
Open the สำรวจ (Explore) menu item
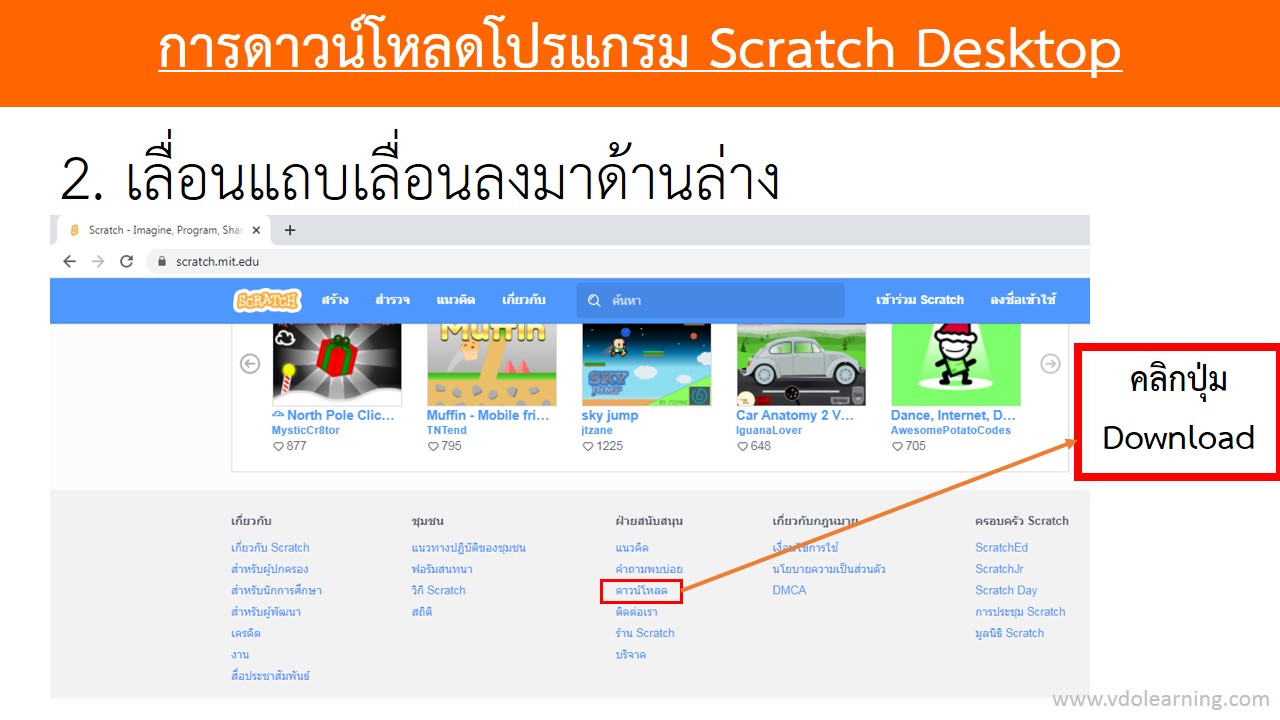tap(392, 300)
